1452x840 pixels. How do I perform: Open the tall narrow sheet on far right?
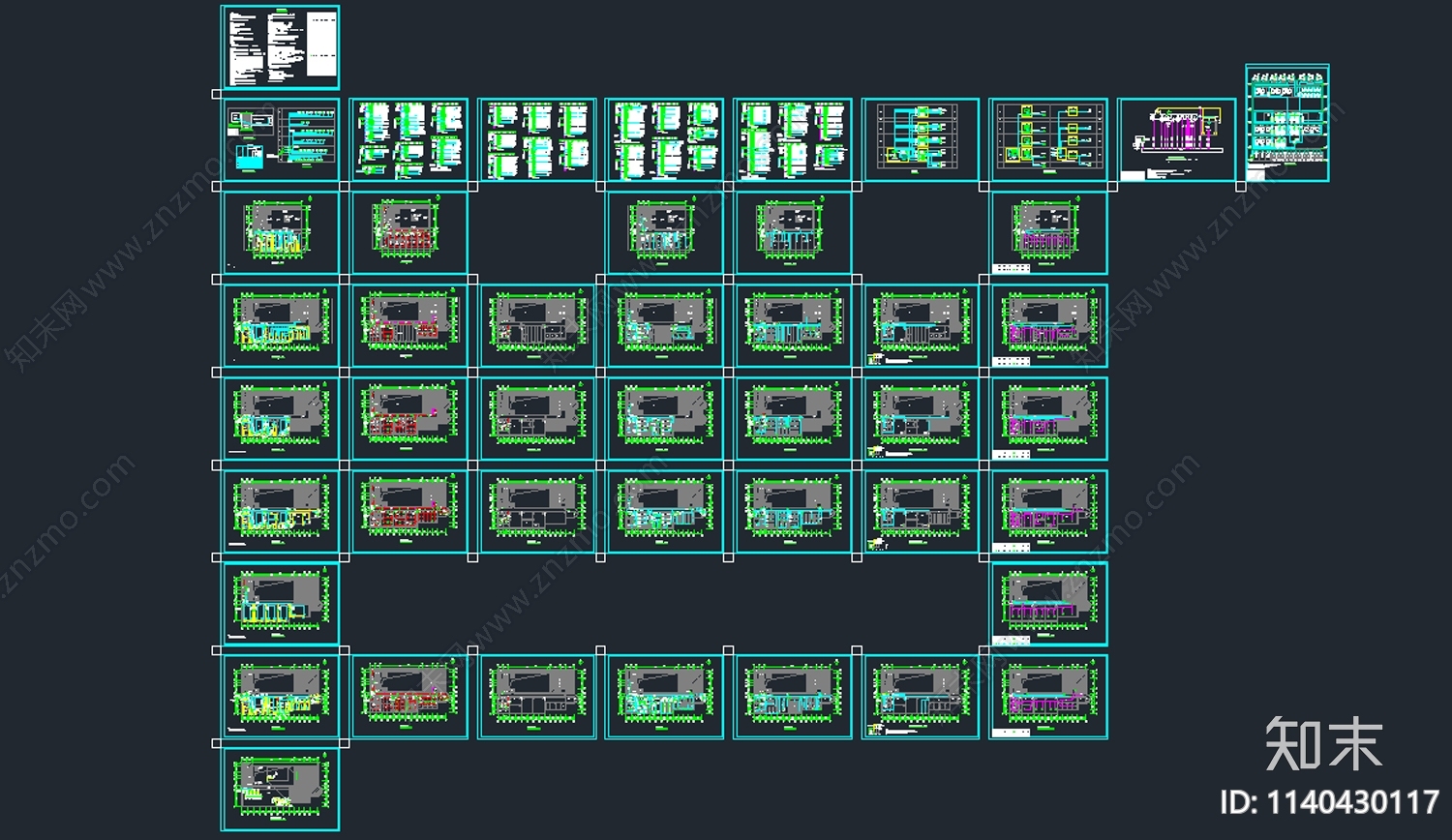[1287, 123]
